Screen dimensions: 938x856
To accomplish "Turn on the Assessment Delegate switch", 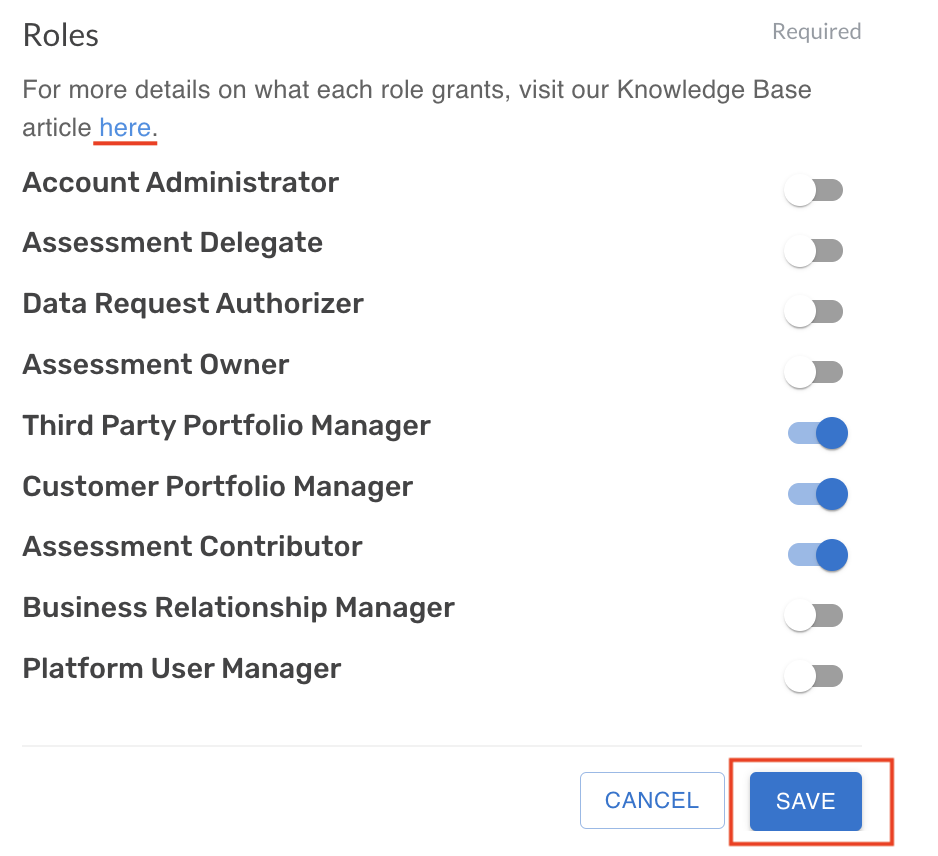I will pos(813,250).
